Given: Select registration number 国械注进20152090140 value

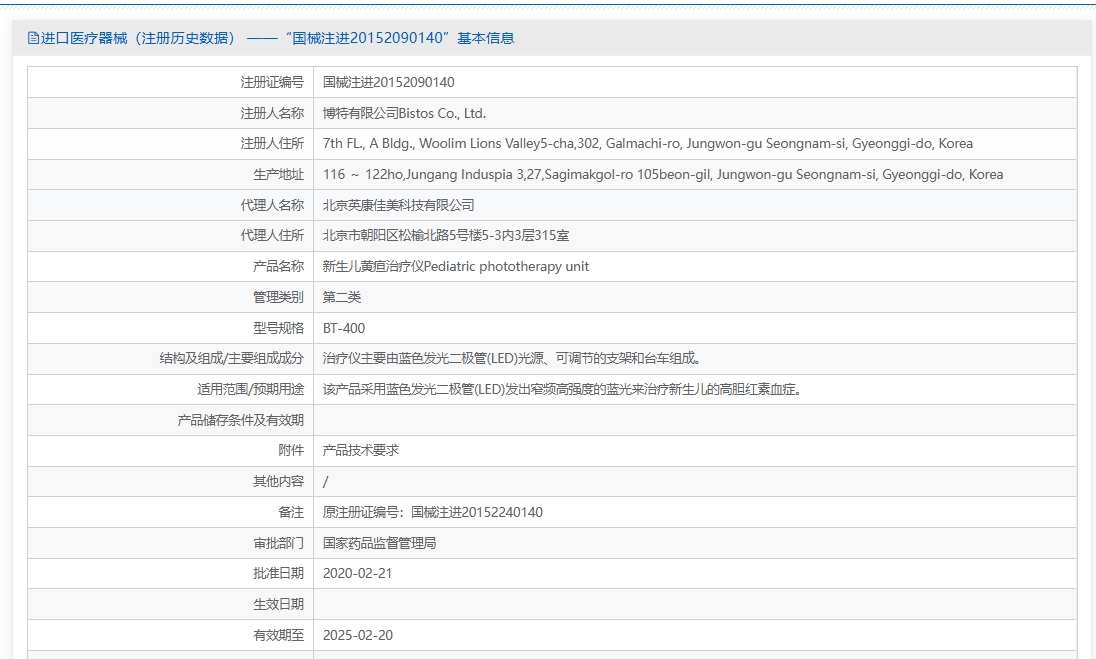Looking at the screenshot, I should [389, 82].
